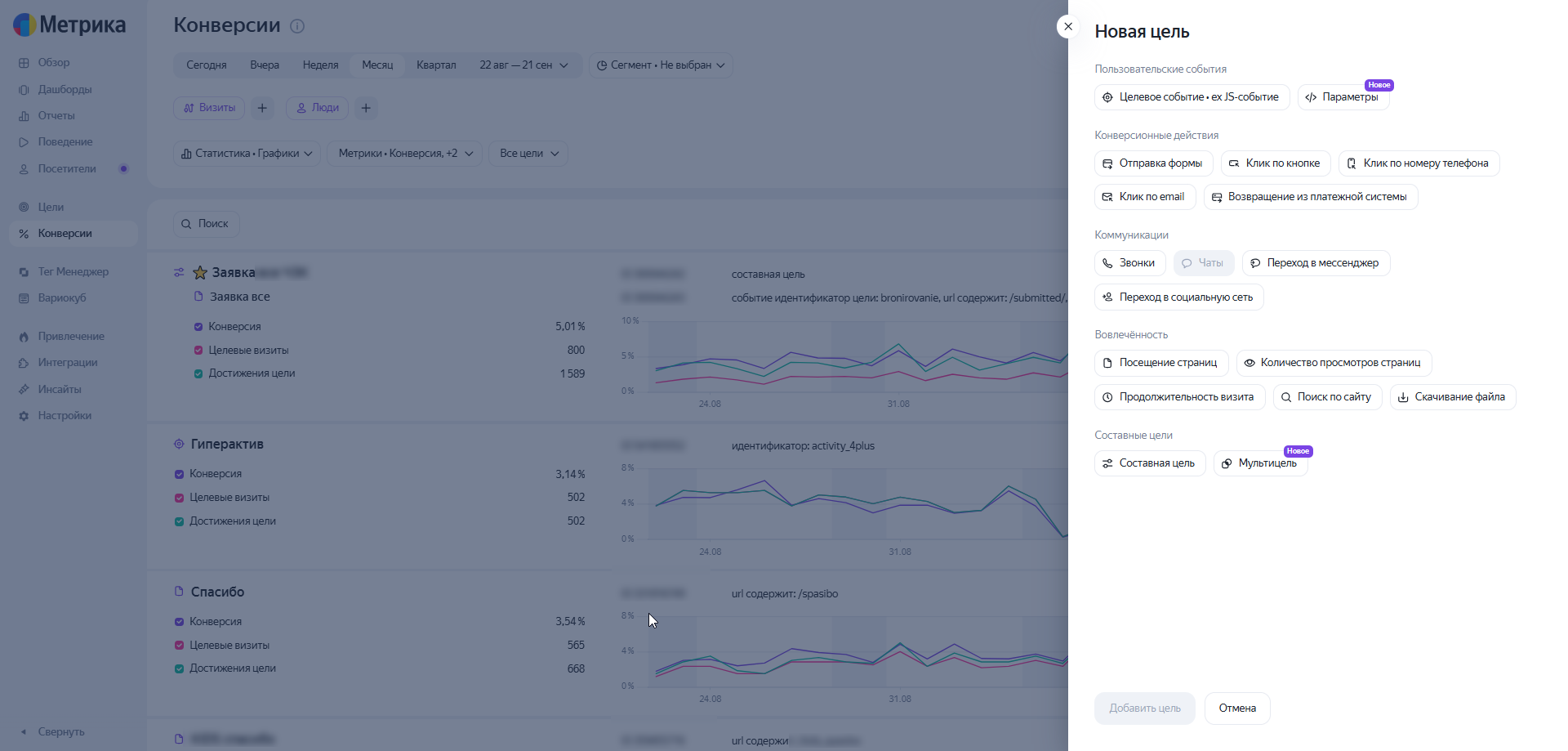1568x751 pixels.
Task: Open the date range 22 авг — 21 сен dropdown
Action: click(x=523, y=65)
